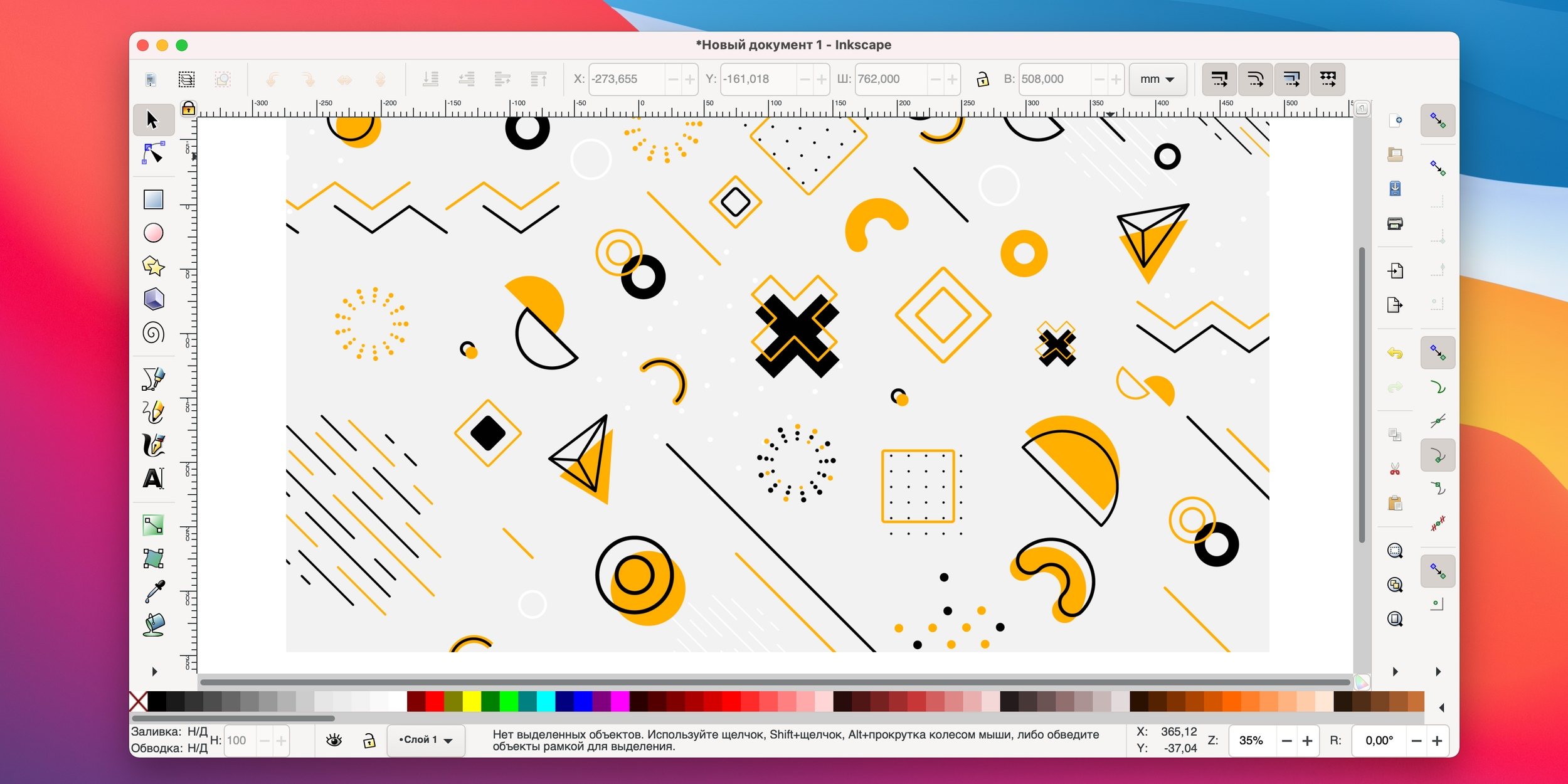Save the document
This screenshot has width=1568, height=784.
point(1395,188)
